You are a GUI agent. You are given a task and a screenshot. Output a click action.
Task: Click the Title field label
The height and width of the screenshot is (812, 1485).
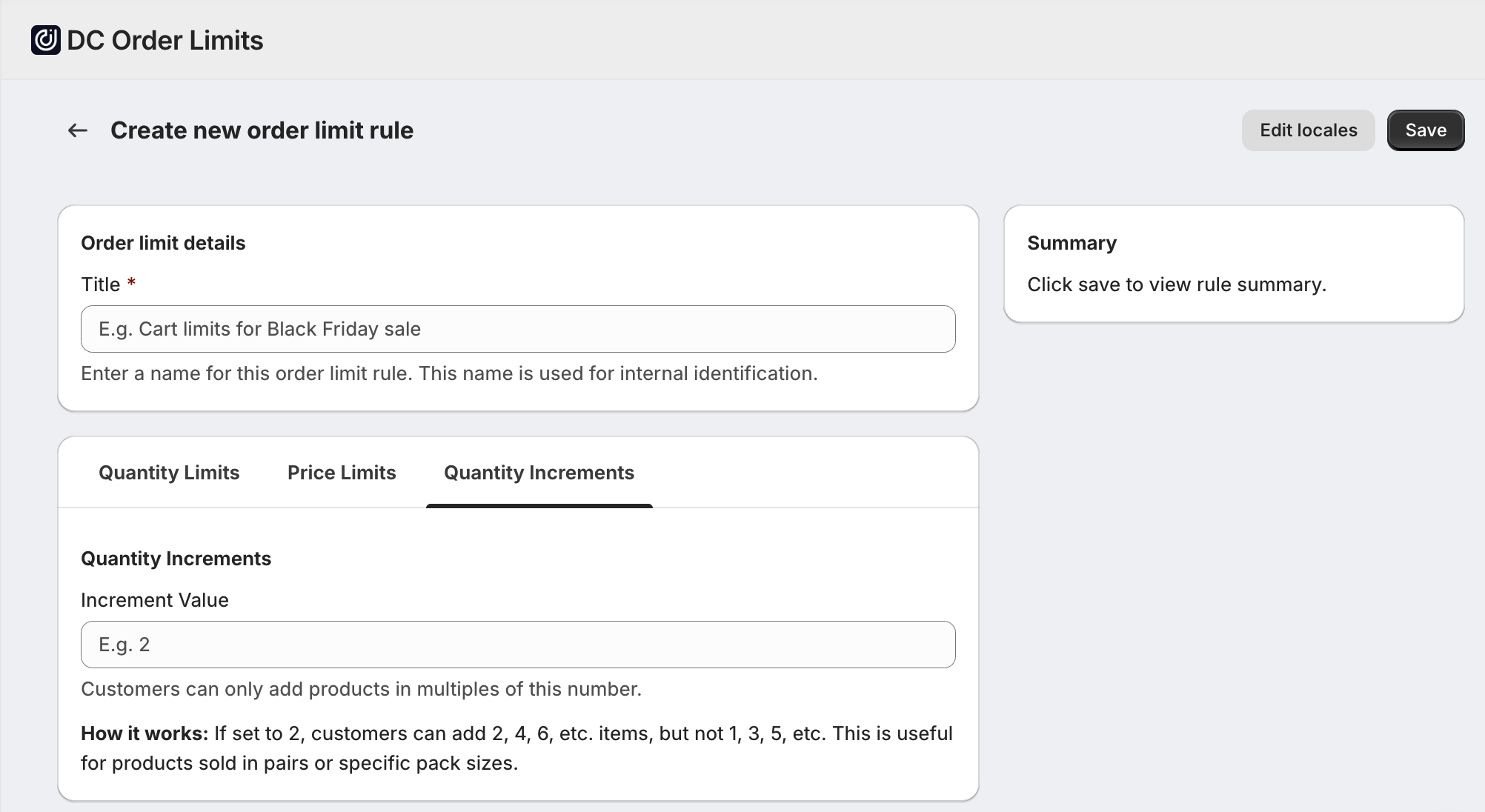pyautogui.click(x=101, y=284)
